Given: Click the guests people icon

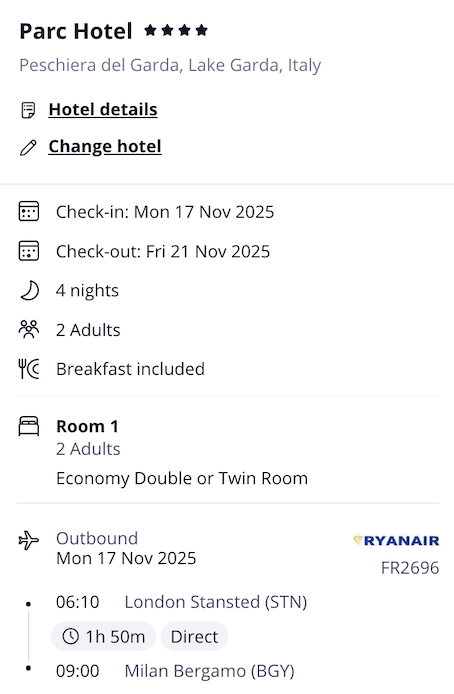Looking at the screenshot, I should pos(29,329).
